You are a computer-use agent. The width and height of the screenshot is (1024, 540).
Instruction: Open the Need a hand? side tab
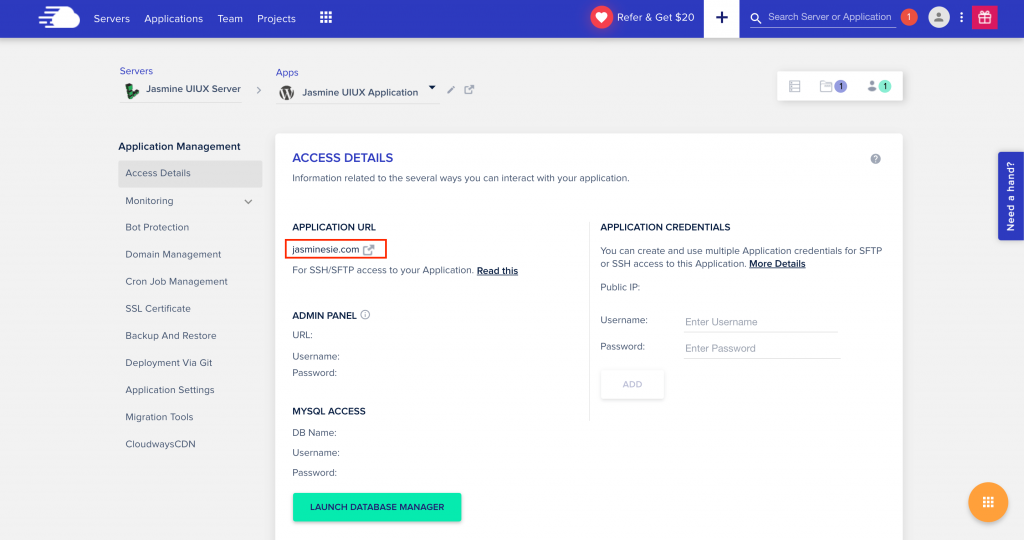[1011, 196]
